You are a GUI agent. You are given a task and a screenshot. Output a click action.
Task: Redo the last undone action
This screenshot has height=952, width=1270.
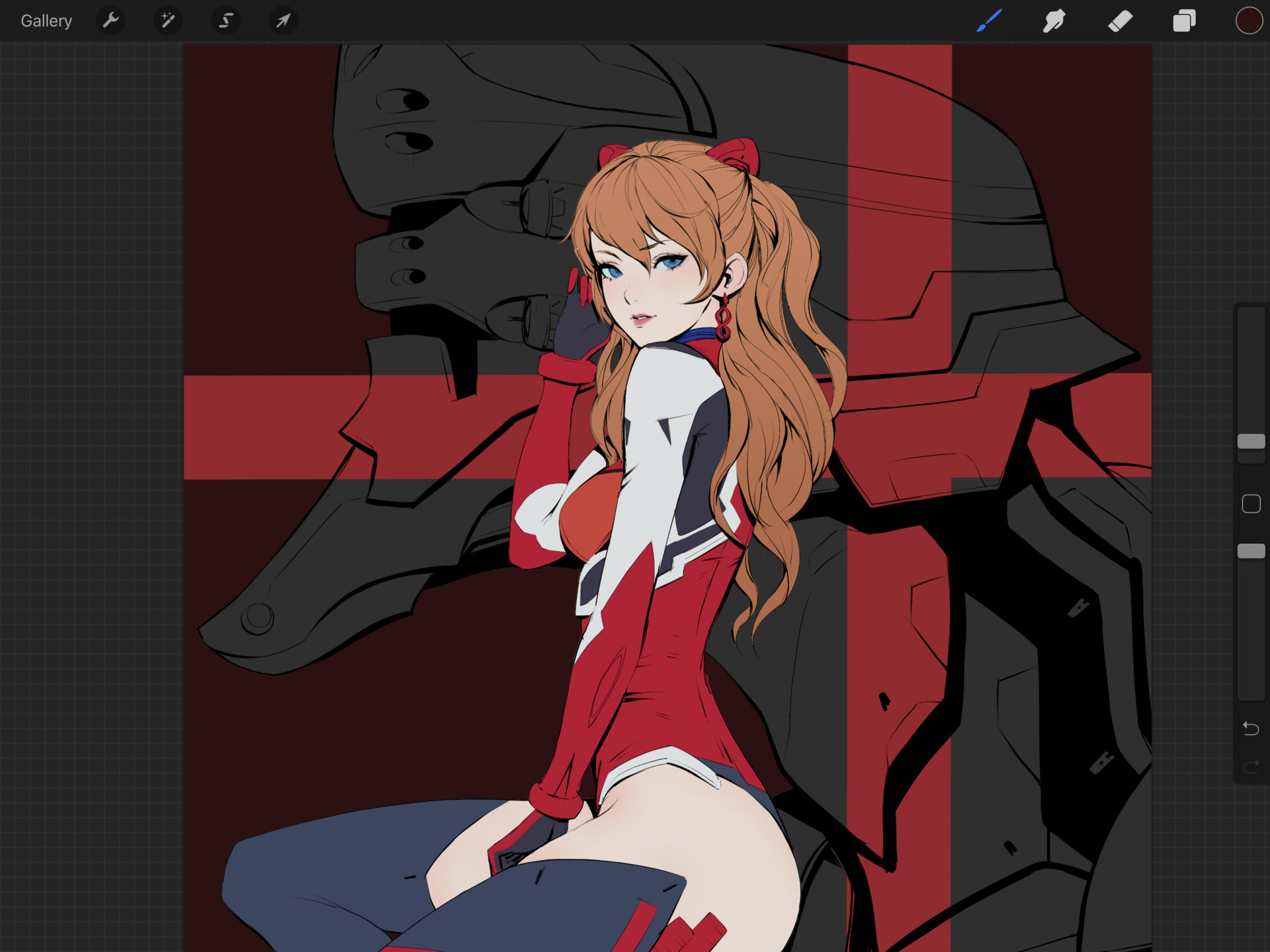click(x=1251, y=767)
